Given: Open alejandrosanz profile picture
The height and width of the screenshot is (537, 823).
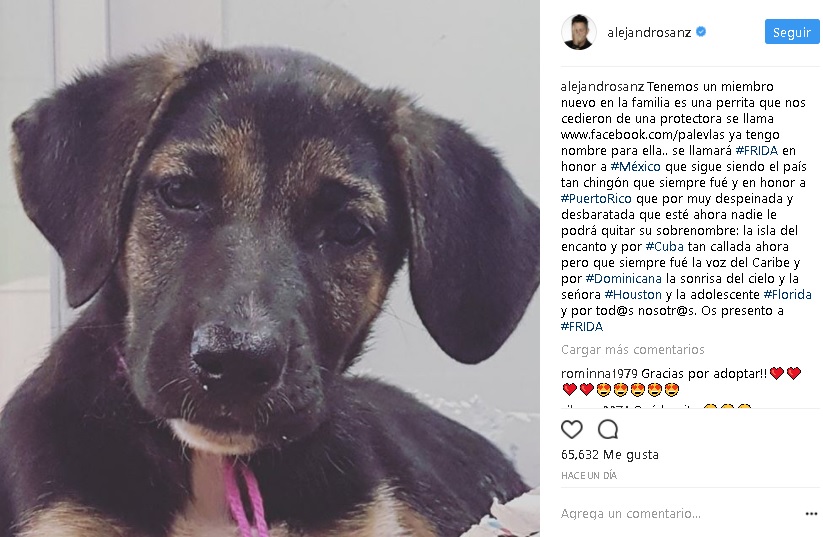Looking at the screenshot, I should (x=578, y=32).
